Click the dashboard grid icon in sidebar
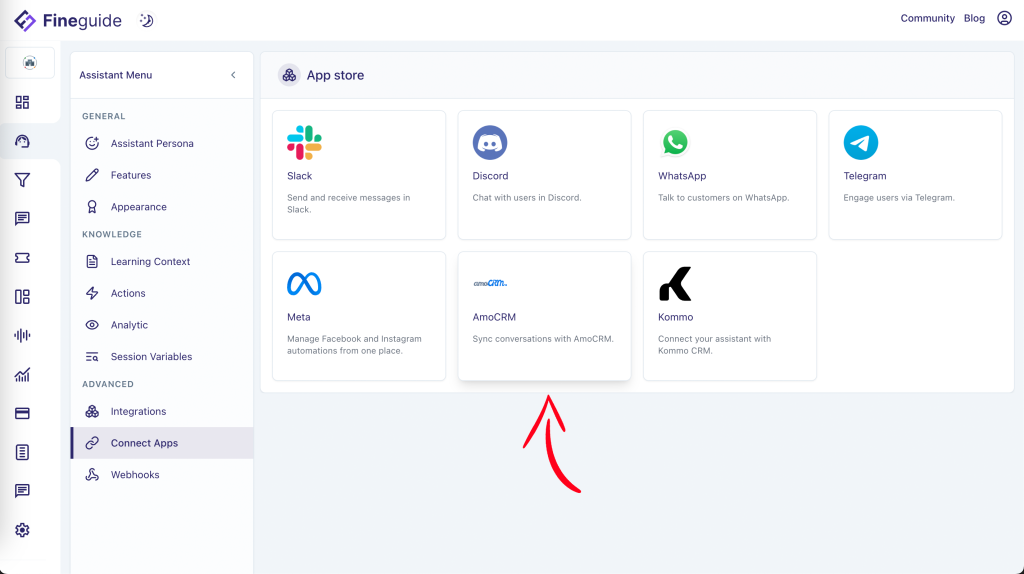1024x574 pixels. pos(22,102)
